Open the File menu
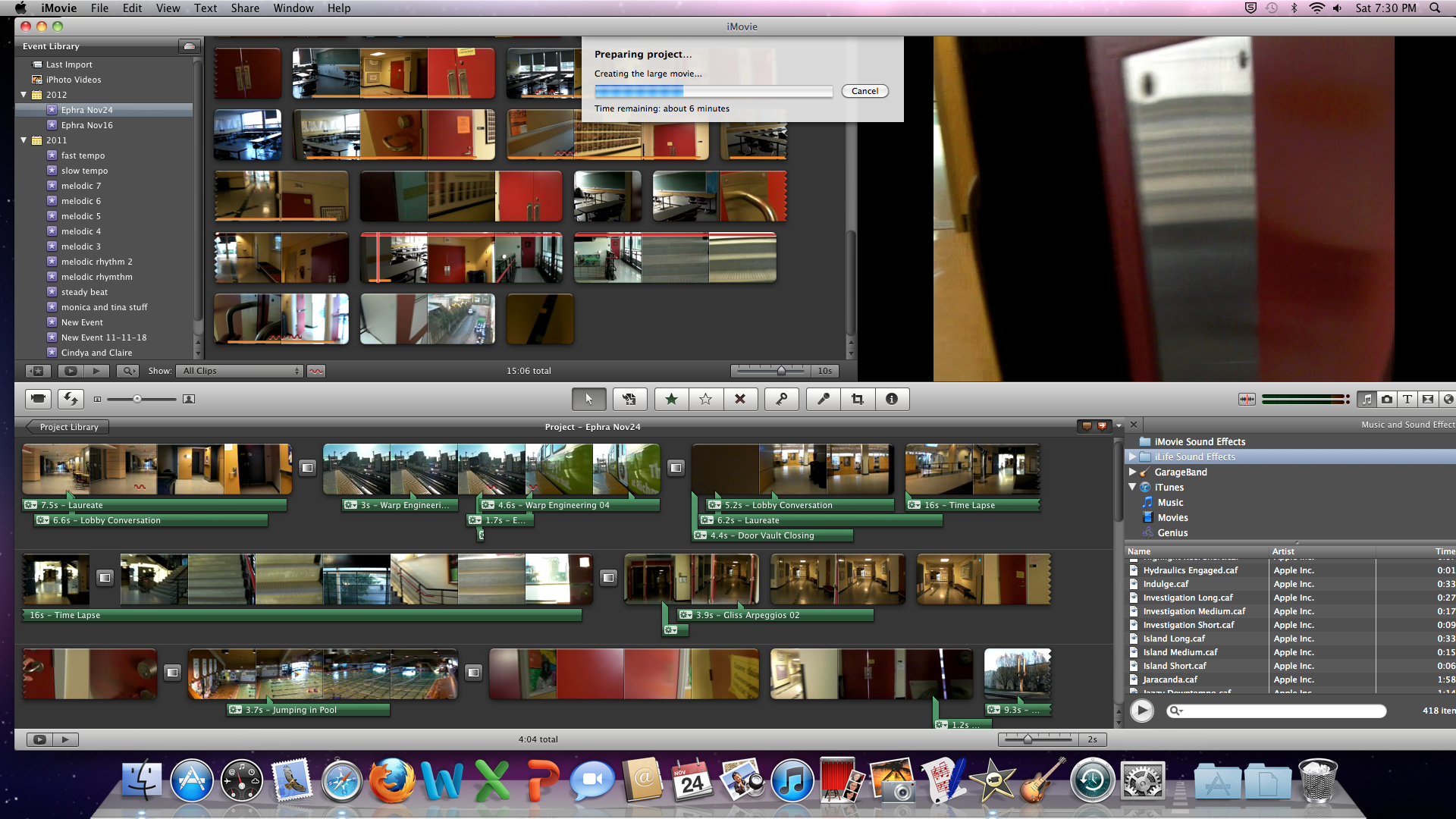 99,8
